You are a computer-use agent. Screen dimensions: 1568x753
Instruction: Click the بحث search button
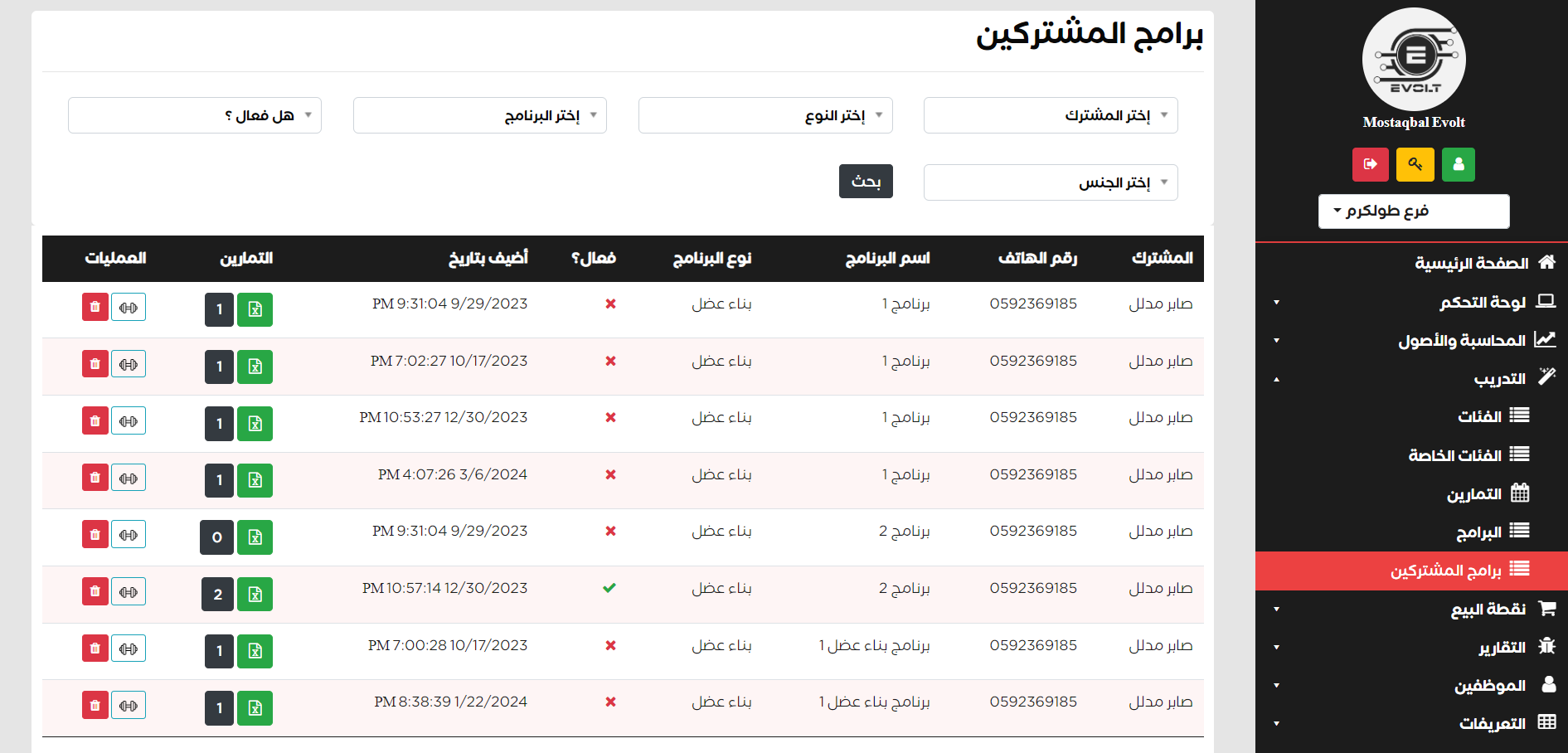click(x=866, y=182)
